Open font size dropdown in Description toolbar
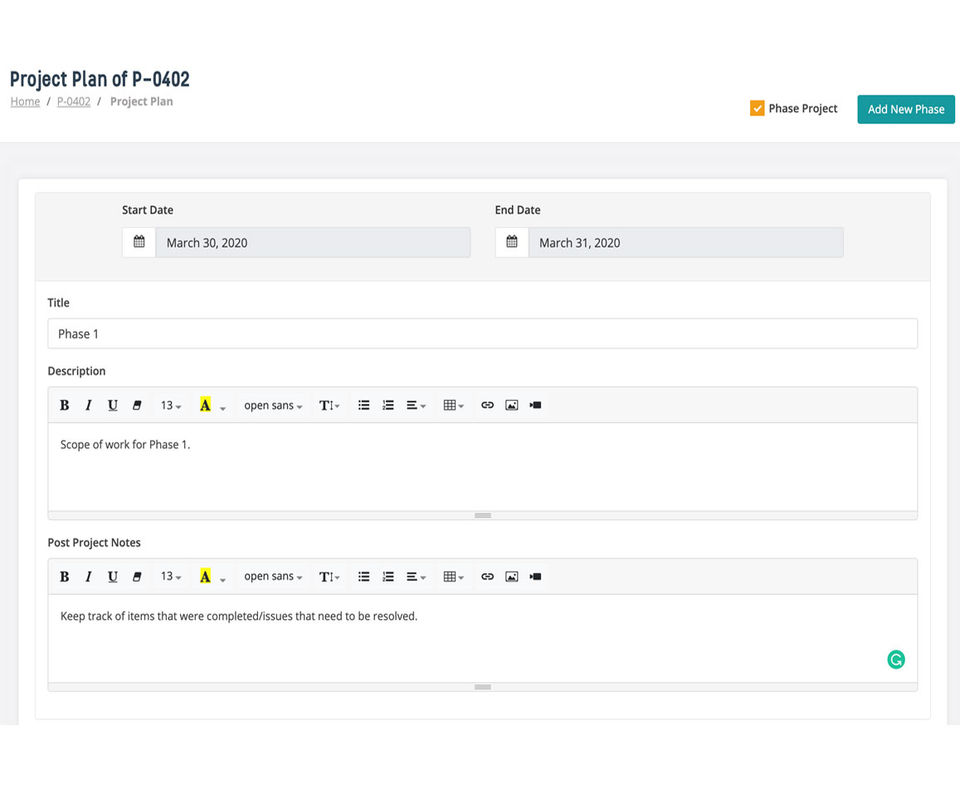Viewport: 960px width, 794px height. 171,405
